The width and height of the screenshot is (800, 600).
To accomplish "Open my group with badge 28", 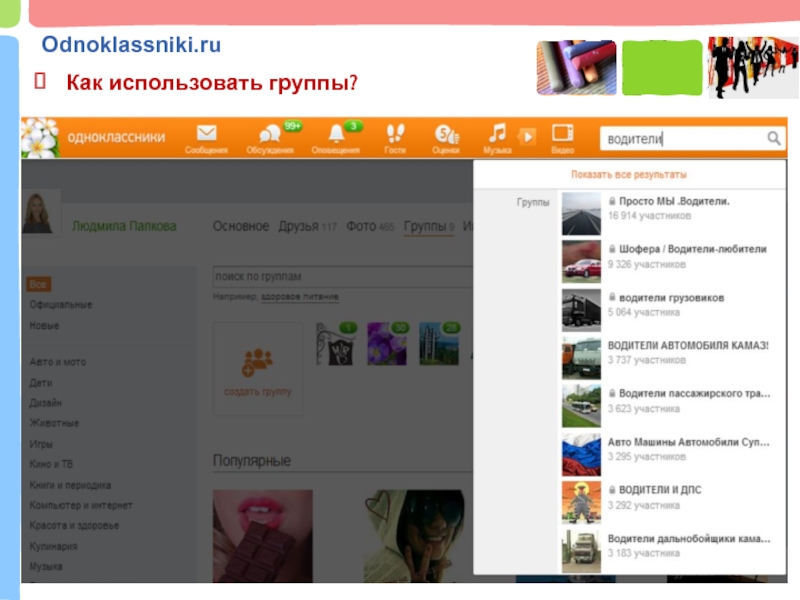I will coord(439,344).
